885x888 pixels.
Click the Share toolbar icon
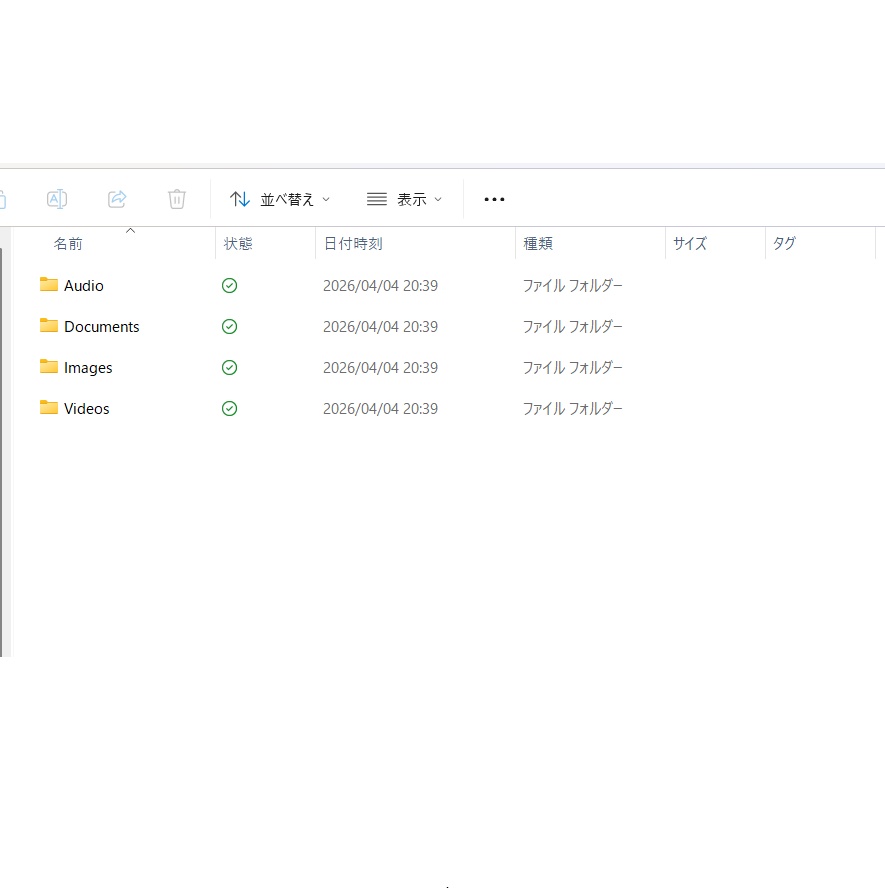coord(117,199)
